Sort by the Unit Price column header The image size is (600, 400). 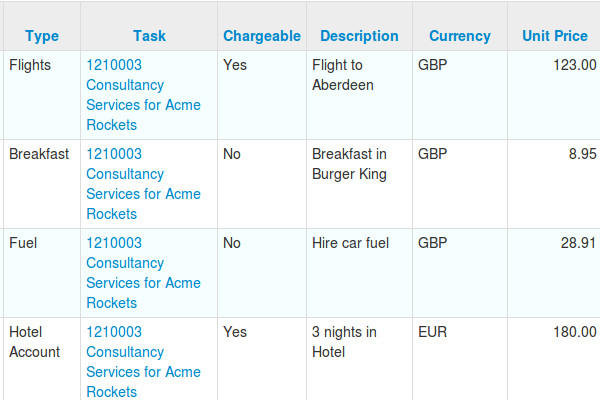pos(555,36)
